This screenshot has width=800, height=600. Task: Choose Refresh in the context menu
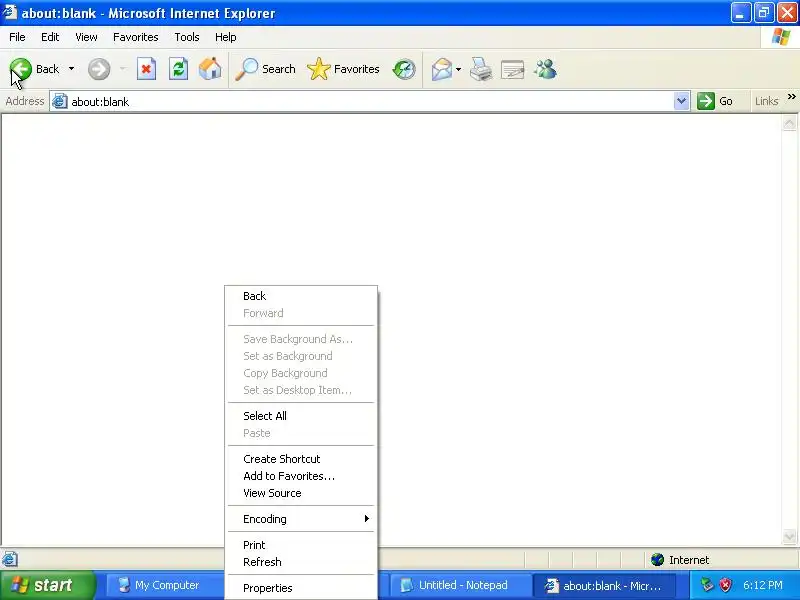[301, 562]
